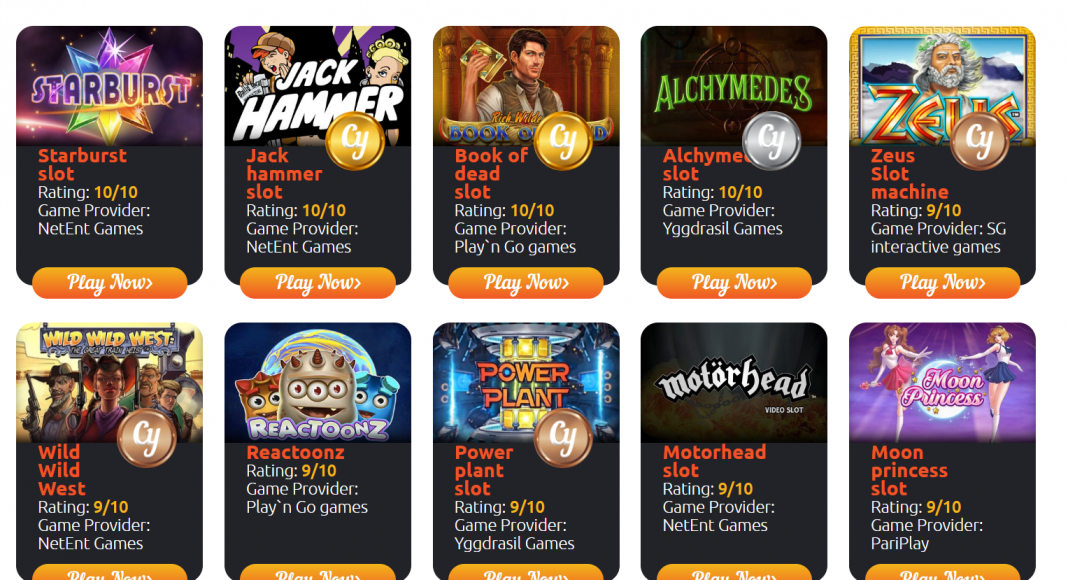1068x580 pixels.
Task: Open the Power plant slot title link
Action: click(x=484, y=470)
